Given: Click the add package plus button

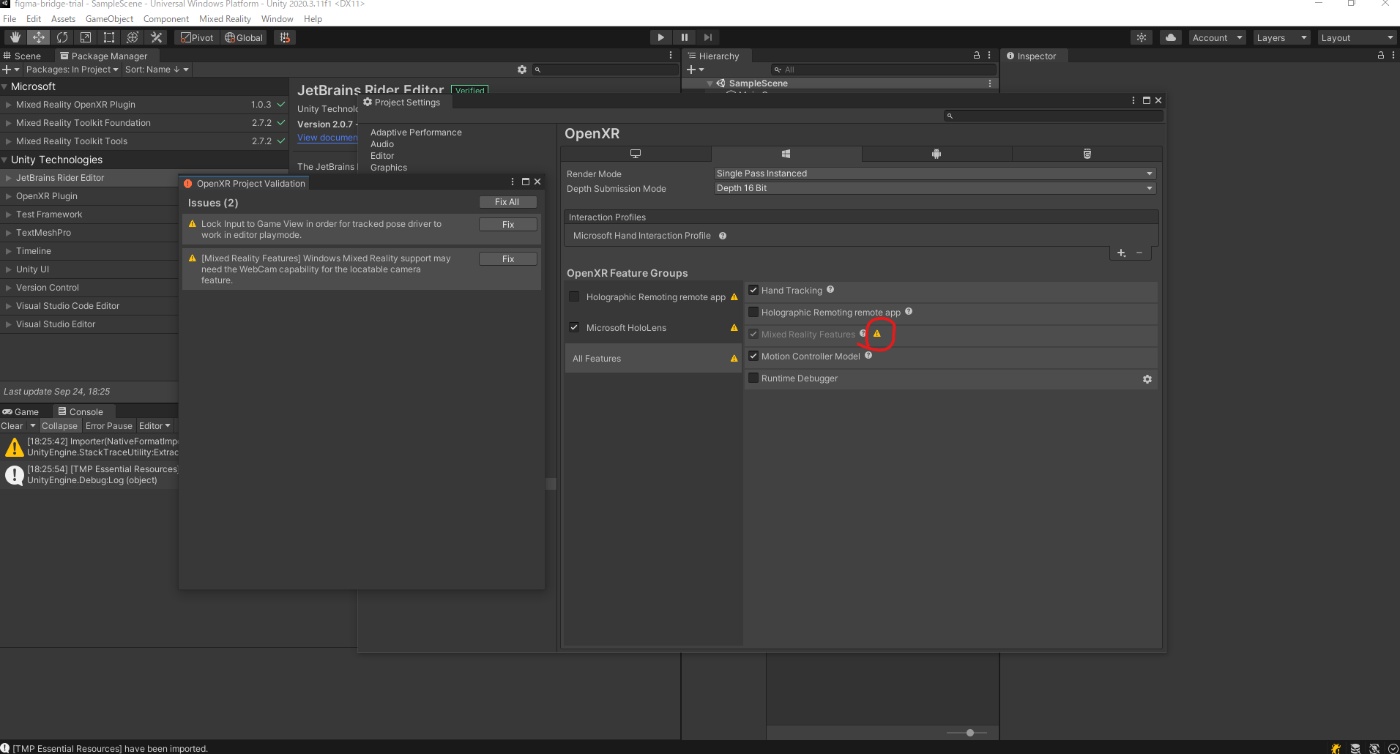Looking at the screenshot, I should [x=9, y=69].
